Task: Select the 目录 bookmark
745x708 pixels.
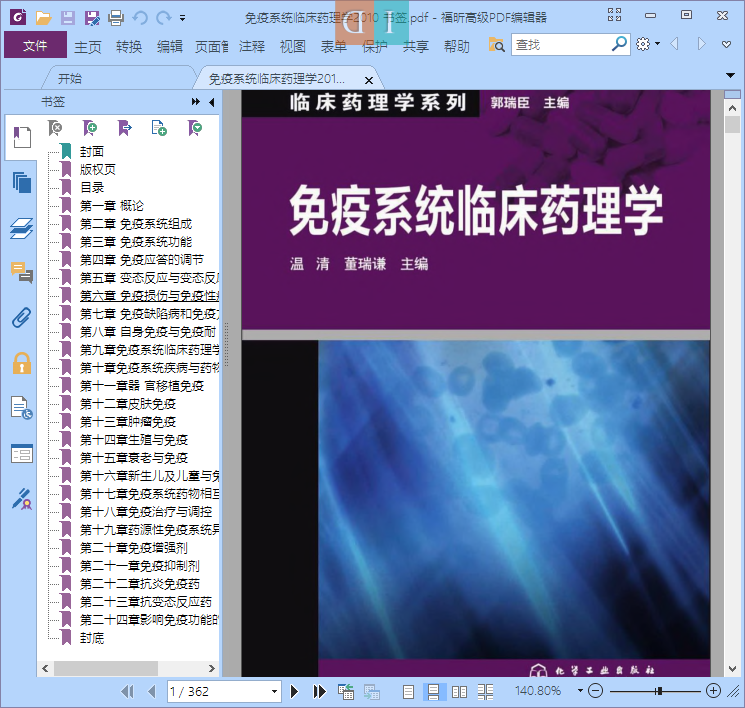Action: pyautogui.click(x=92, y=188)
